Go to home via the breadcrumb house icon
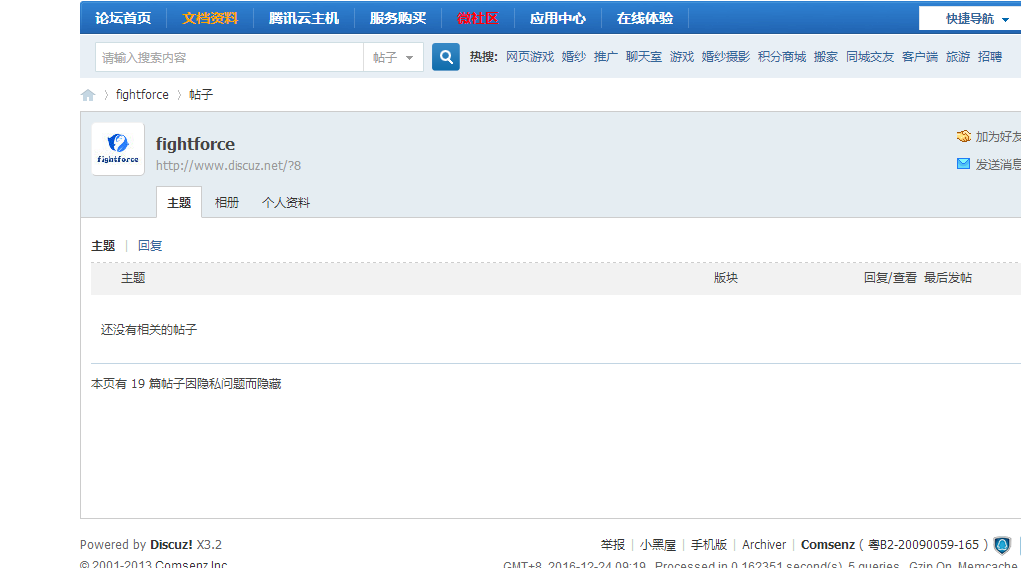Image resolution: width=1021 pixels, height=568 pixels. [88, 95]
